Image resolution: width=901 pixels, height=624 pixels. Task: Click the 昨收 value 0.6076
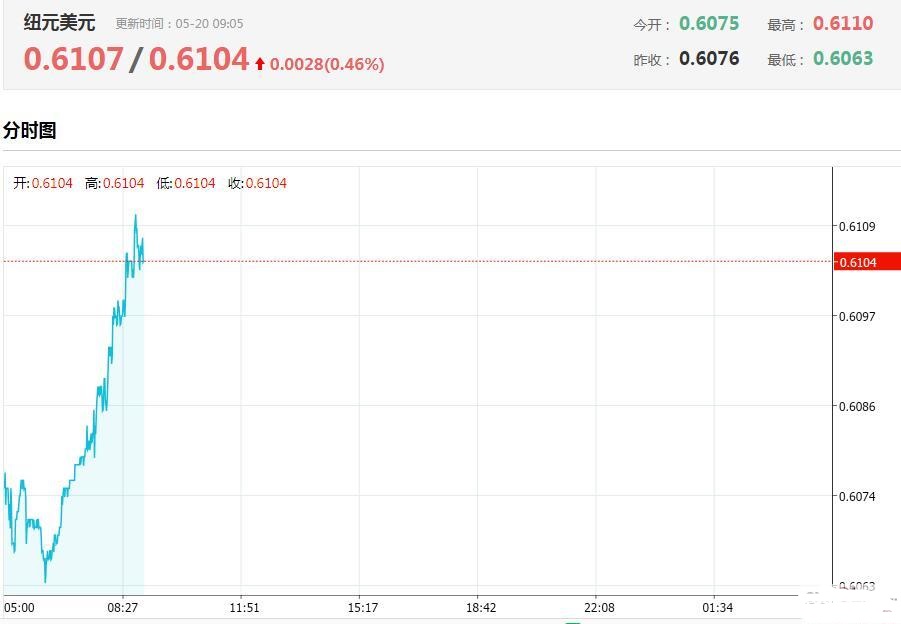point(709,58)
